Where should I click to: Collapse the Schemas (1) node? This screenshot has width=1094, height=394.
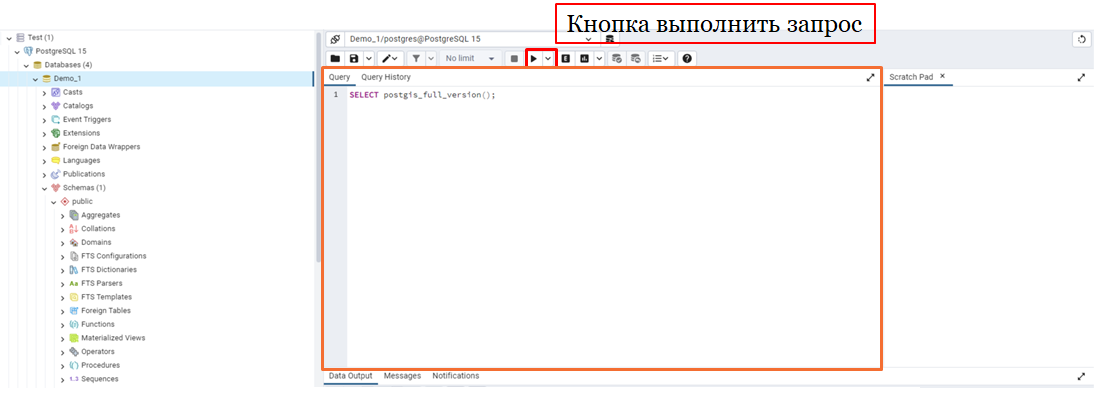tap(45, 188)
